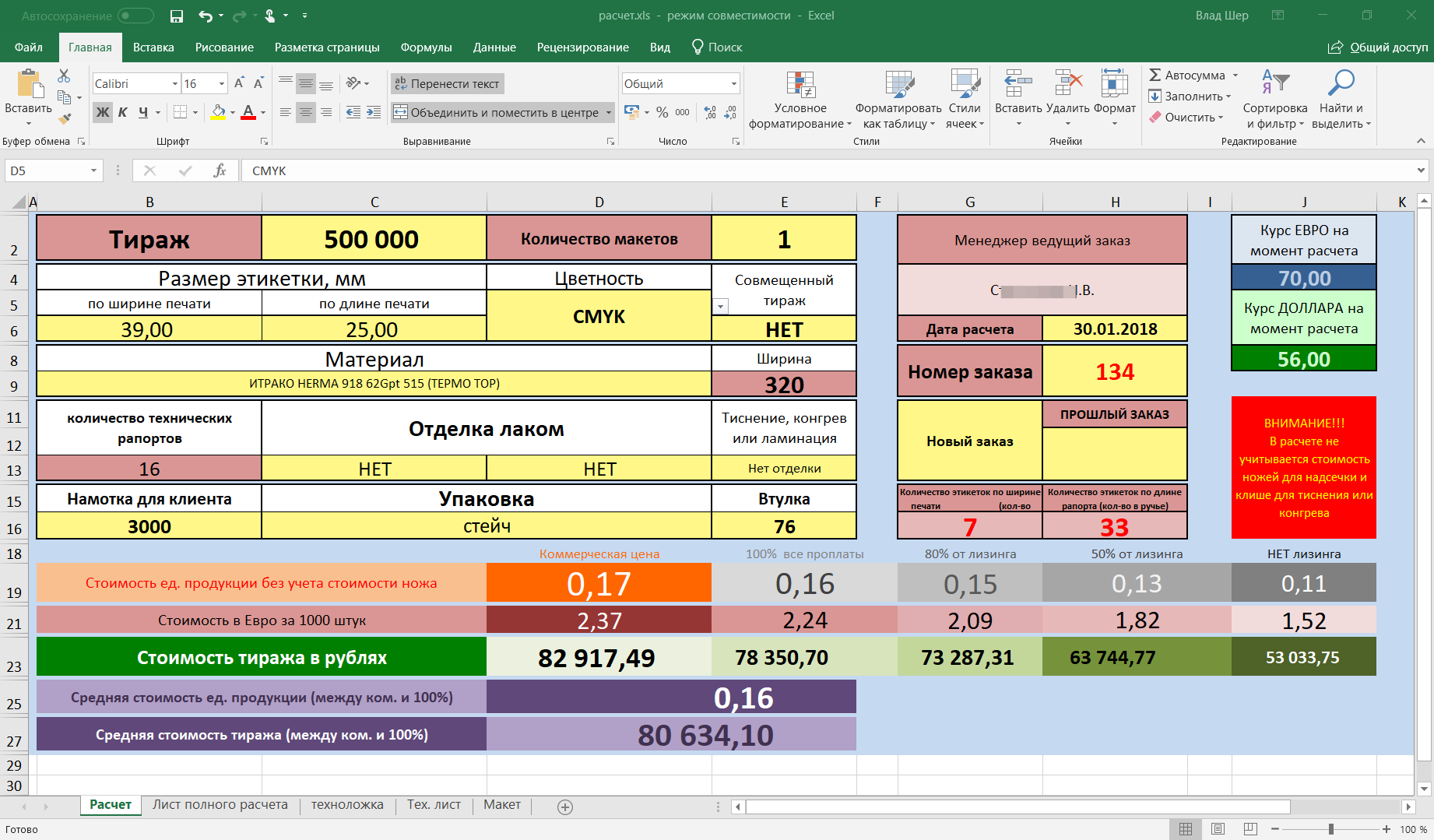Toggle middle vertical alignment
The image size is (1434, 840).
point(306,83)
